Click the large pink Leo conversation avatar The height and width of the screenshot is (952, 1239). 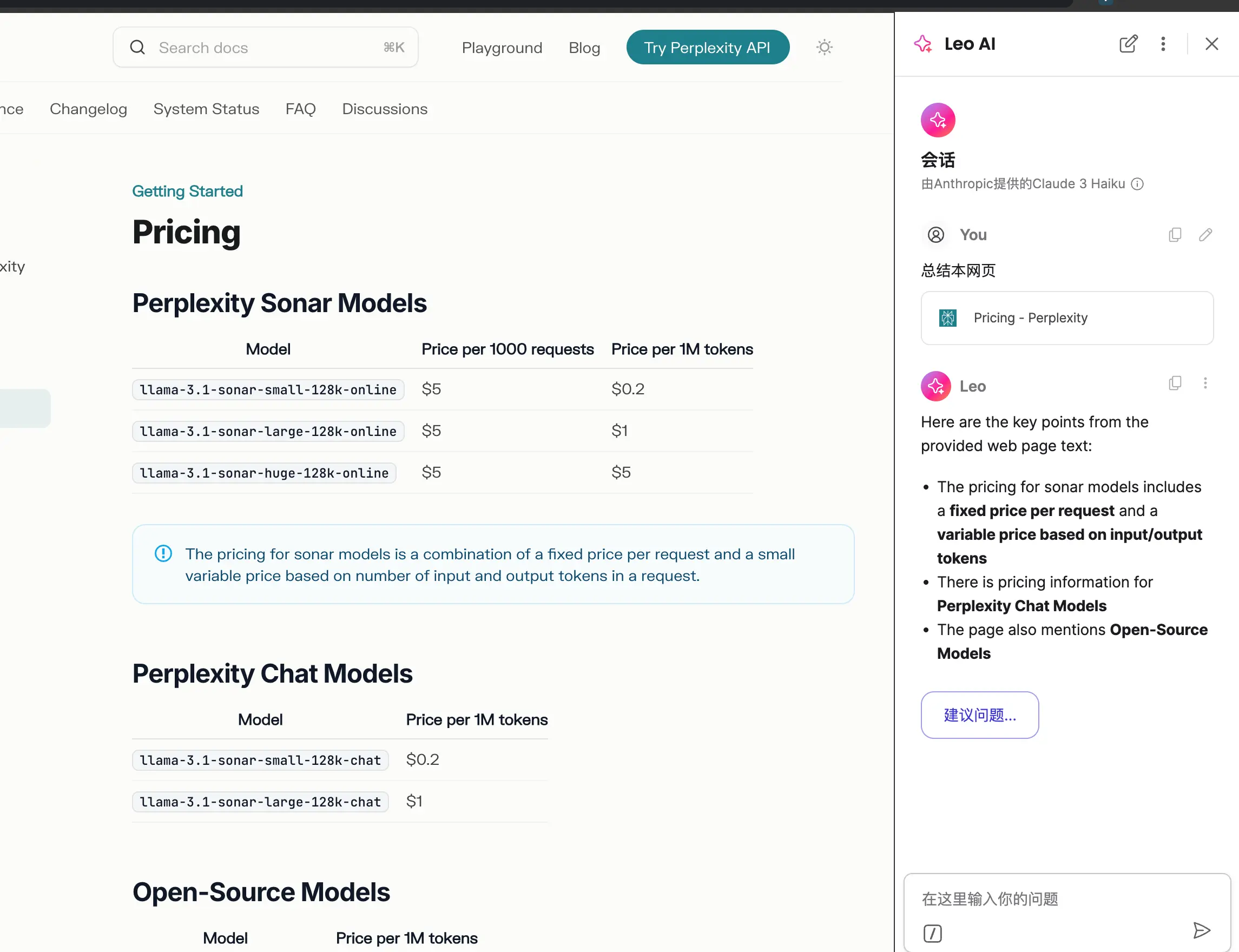coord(938,120)
